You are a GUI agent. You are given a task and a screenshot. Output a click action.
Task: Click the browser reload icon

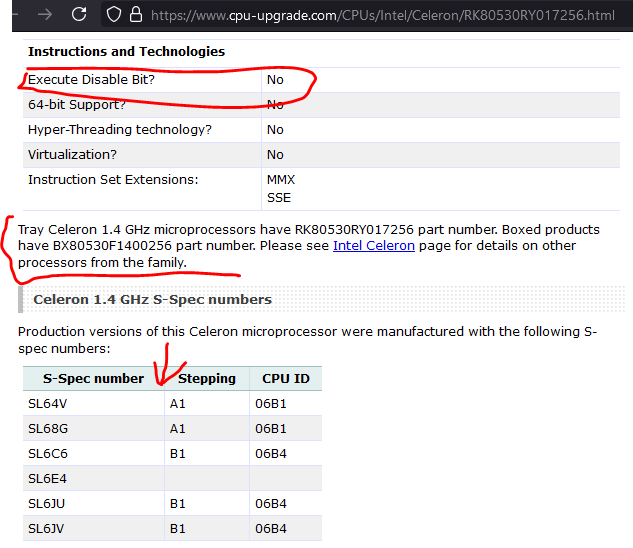[x=79, y=15]
